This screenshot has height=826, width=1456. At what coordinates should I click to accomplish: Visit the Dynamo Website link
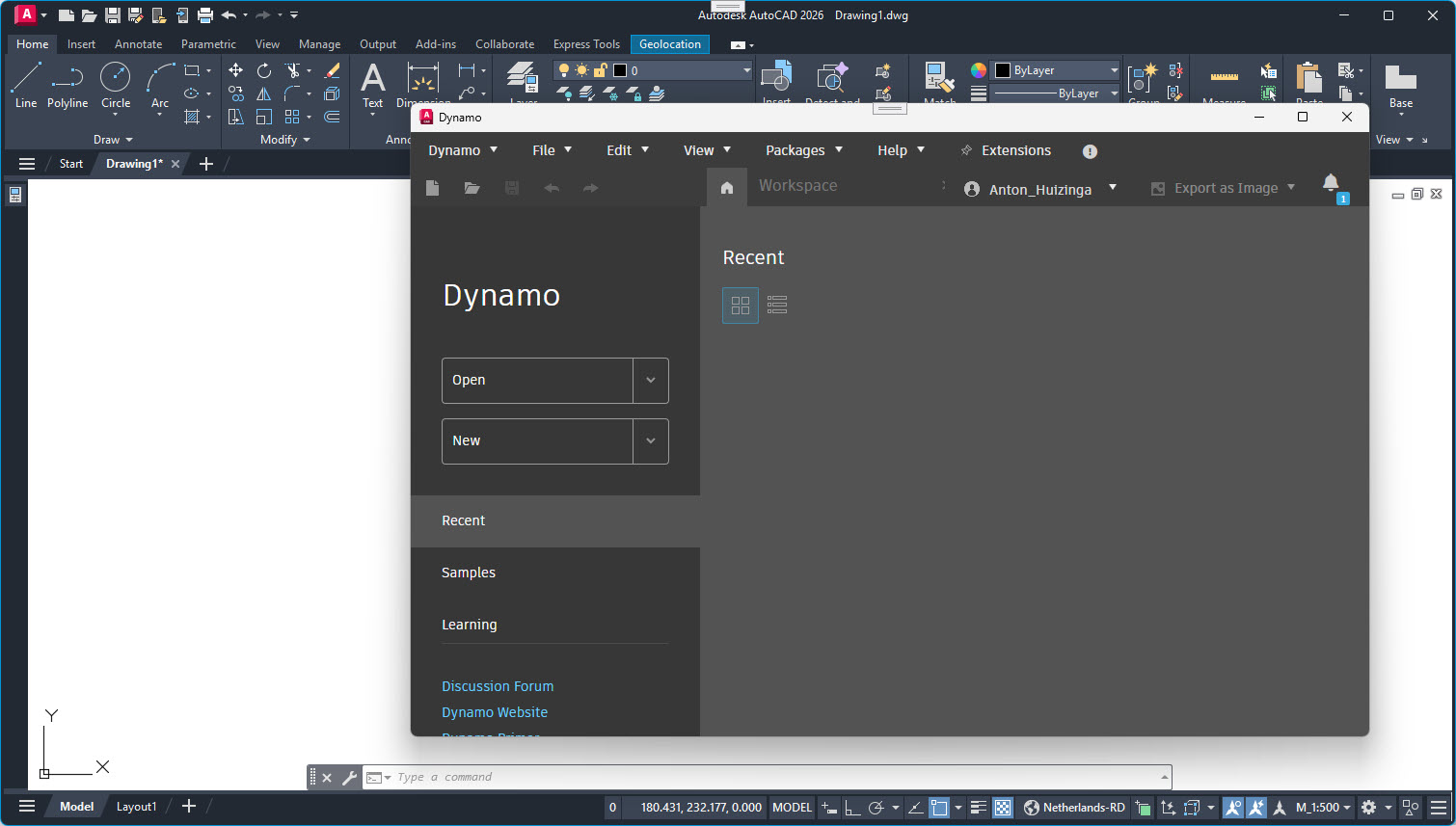coord(495,712)
